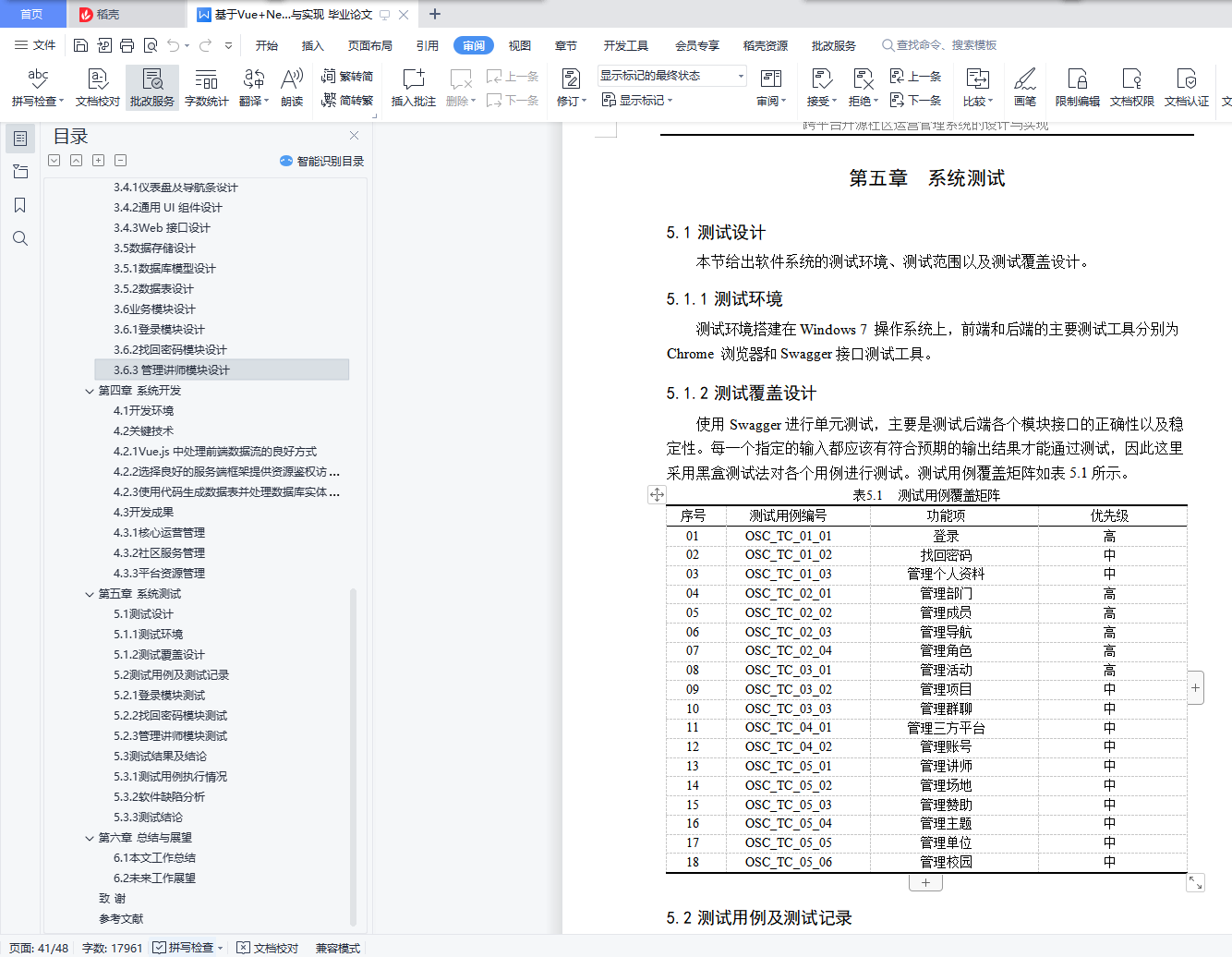Viewport: 1232px width, 957px height.
Task: Click the minus icon to demote outline level
Action: [x=120, y=161]
